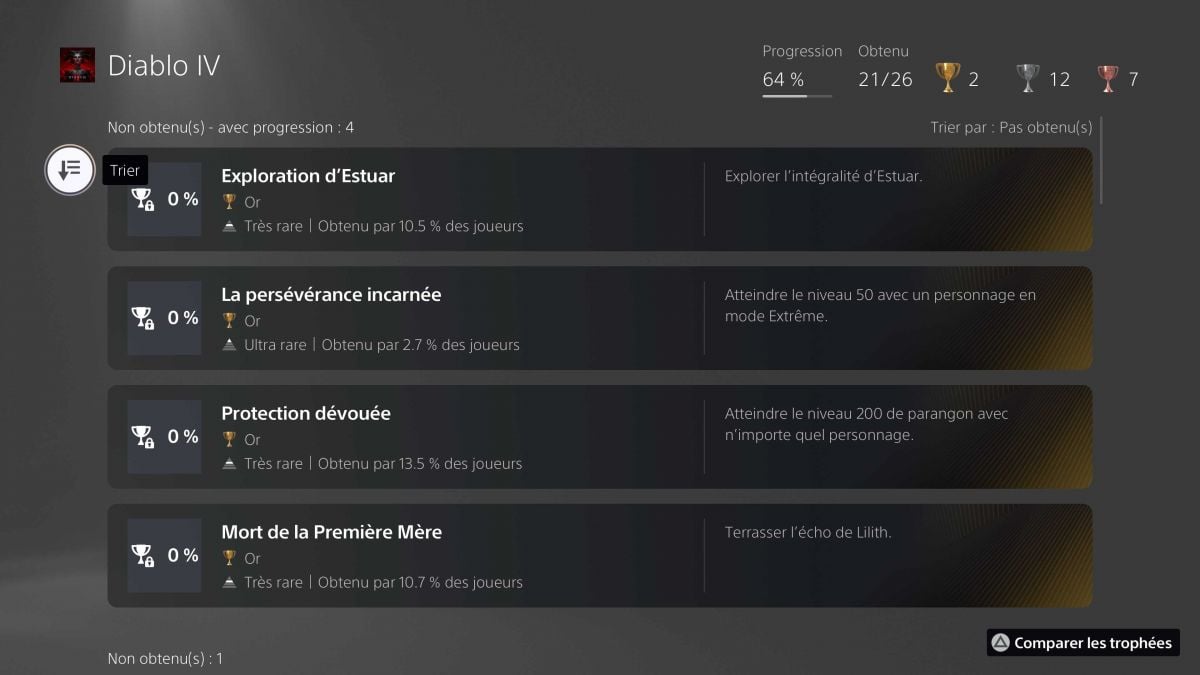1200x675 pixels.
Task: Click the round Trier sort icon
Action: coord(69,170)
